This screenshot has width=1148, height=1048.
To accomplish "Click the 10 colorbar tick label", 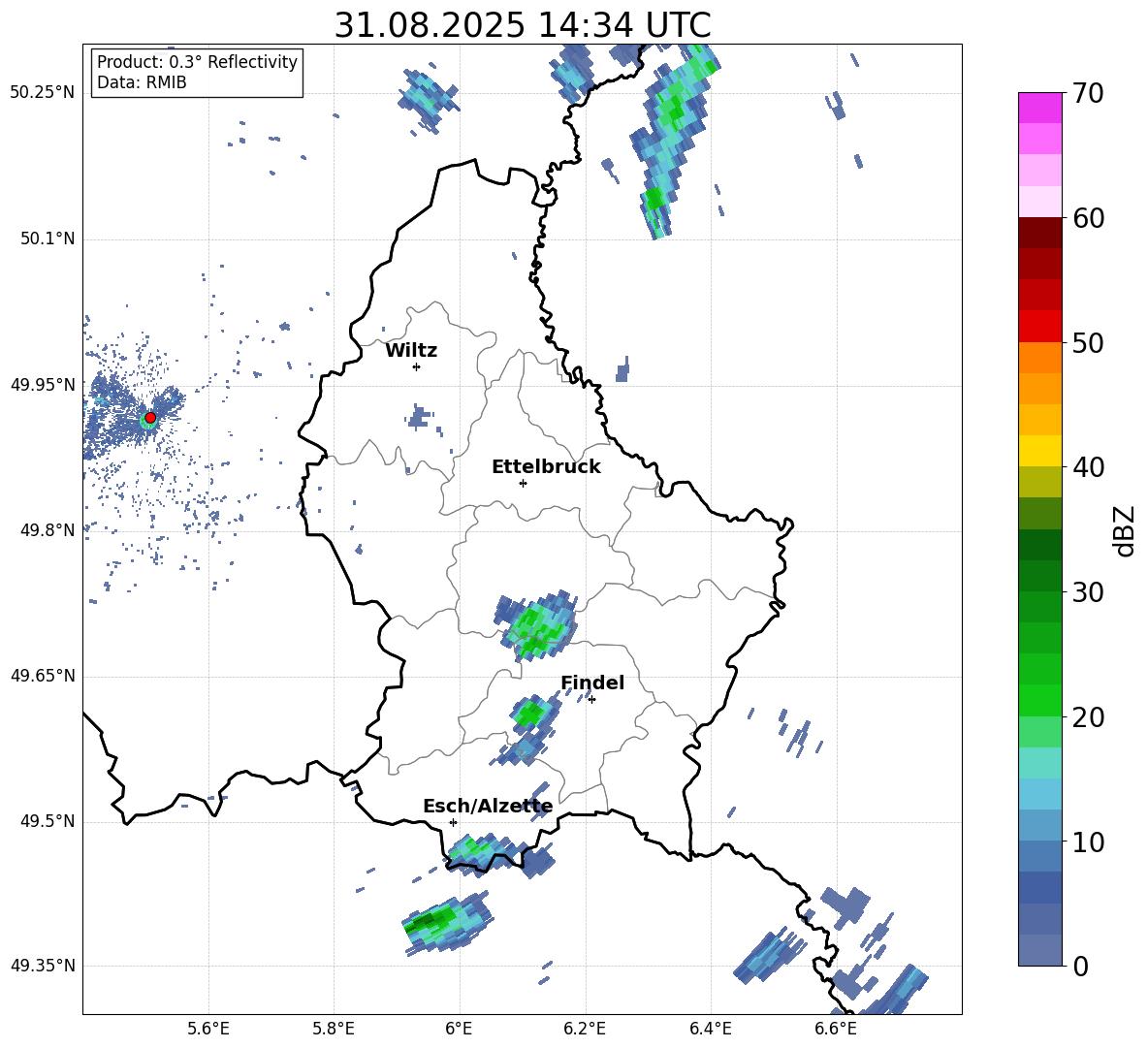I will tap(1088, 842).
